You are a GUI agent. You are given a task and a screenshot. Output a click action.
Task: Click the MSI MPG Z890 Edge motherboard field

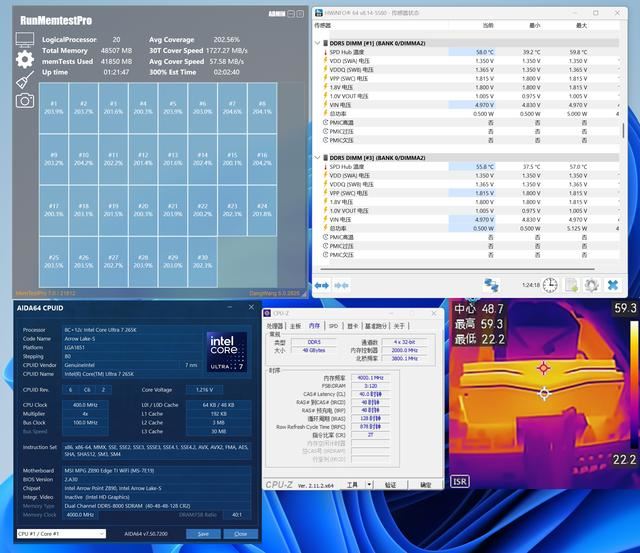[156, 471]
